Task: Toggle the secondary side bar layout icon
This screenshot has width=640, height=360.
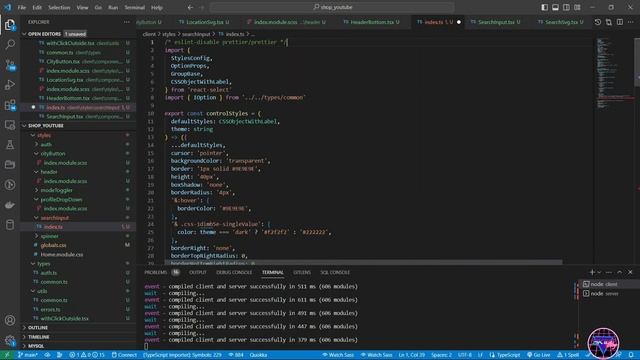Action: pos(567,7)
